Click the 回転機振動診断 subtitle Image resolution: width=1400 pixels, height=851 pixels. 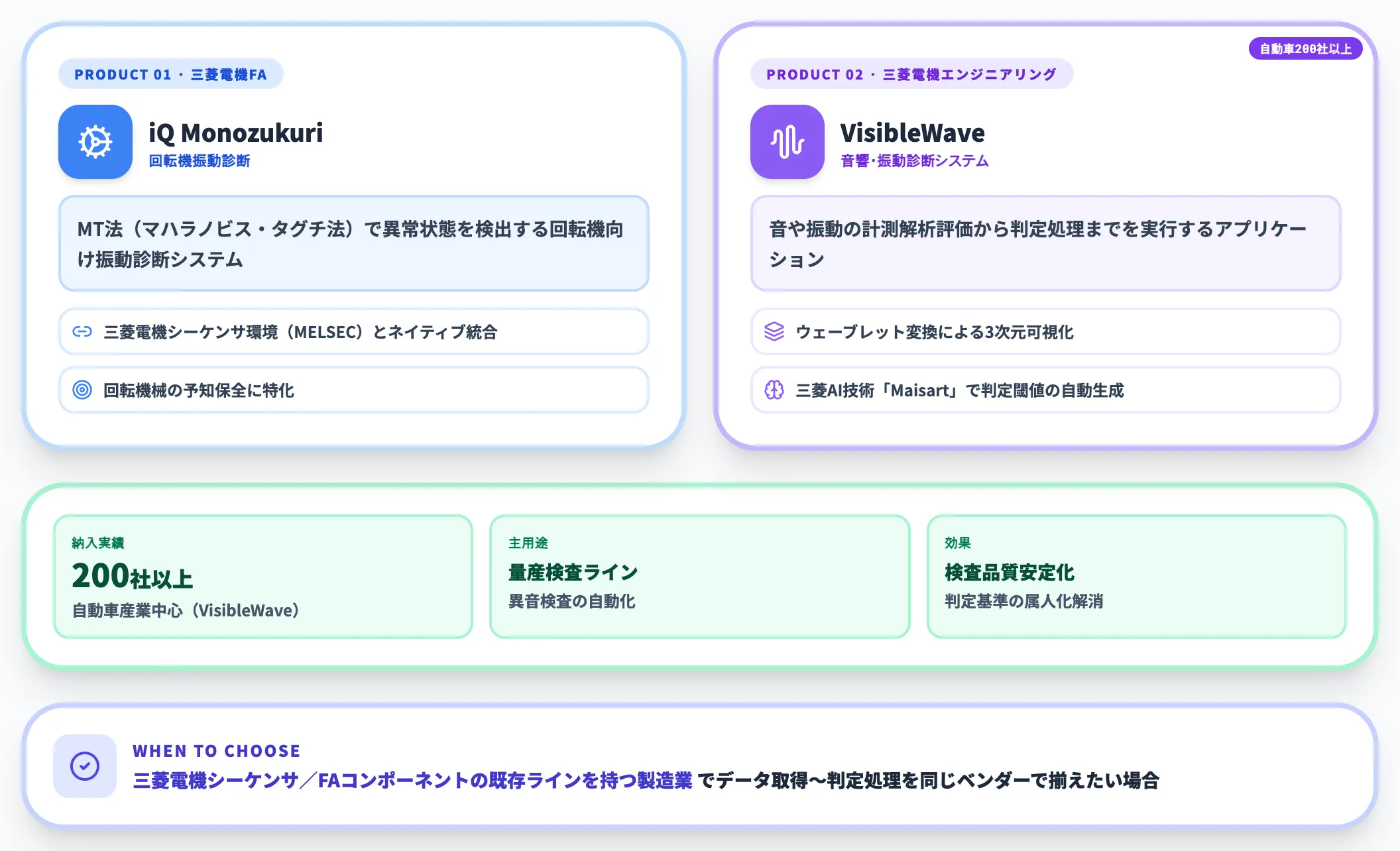coord(200,161)
